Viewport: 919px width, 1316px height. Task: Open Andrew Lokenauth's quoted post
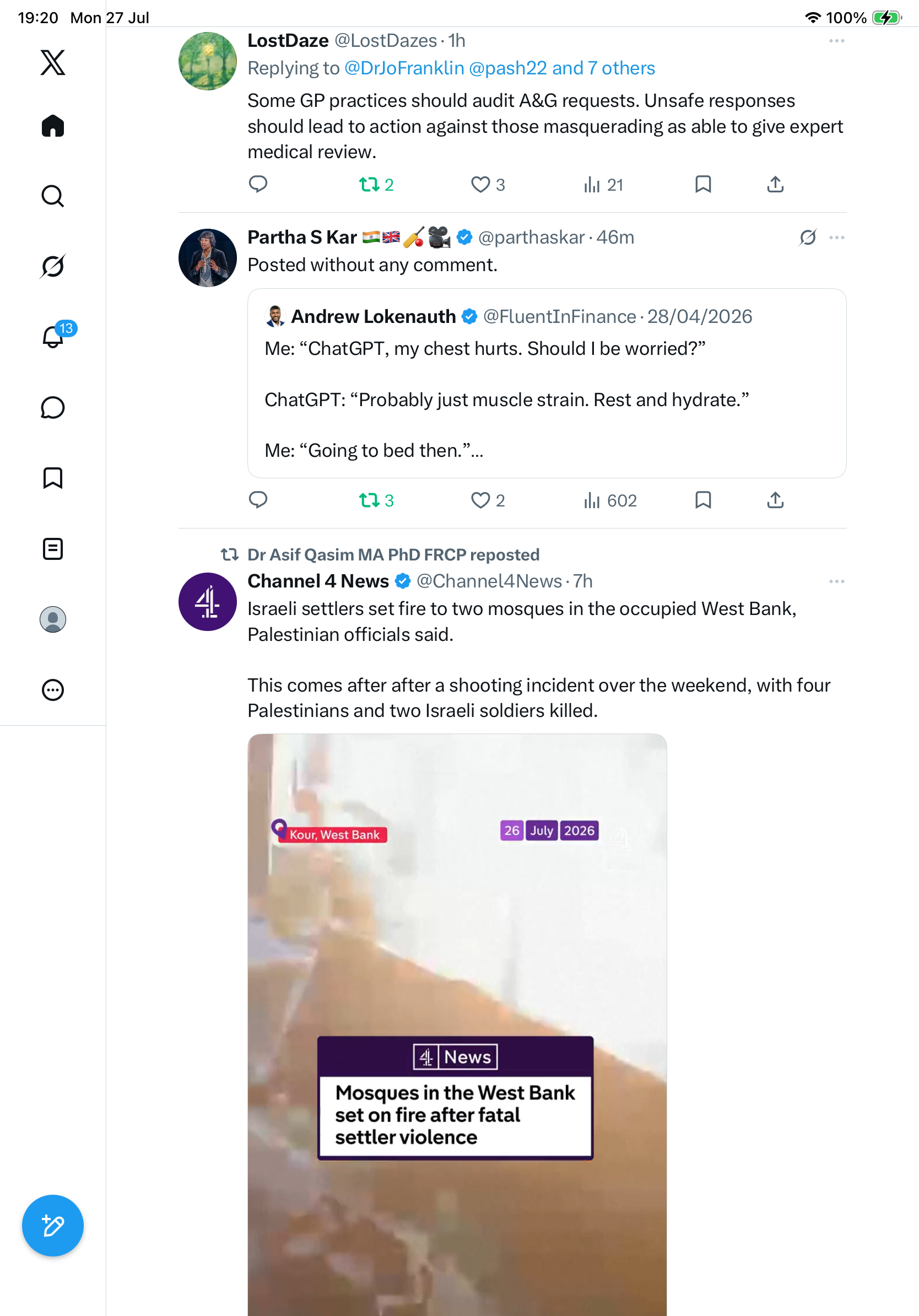pos(547,383)
